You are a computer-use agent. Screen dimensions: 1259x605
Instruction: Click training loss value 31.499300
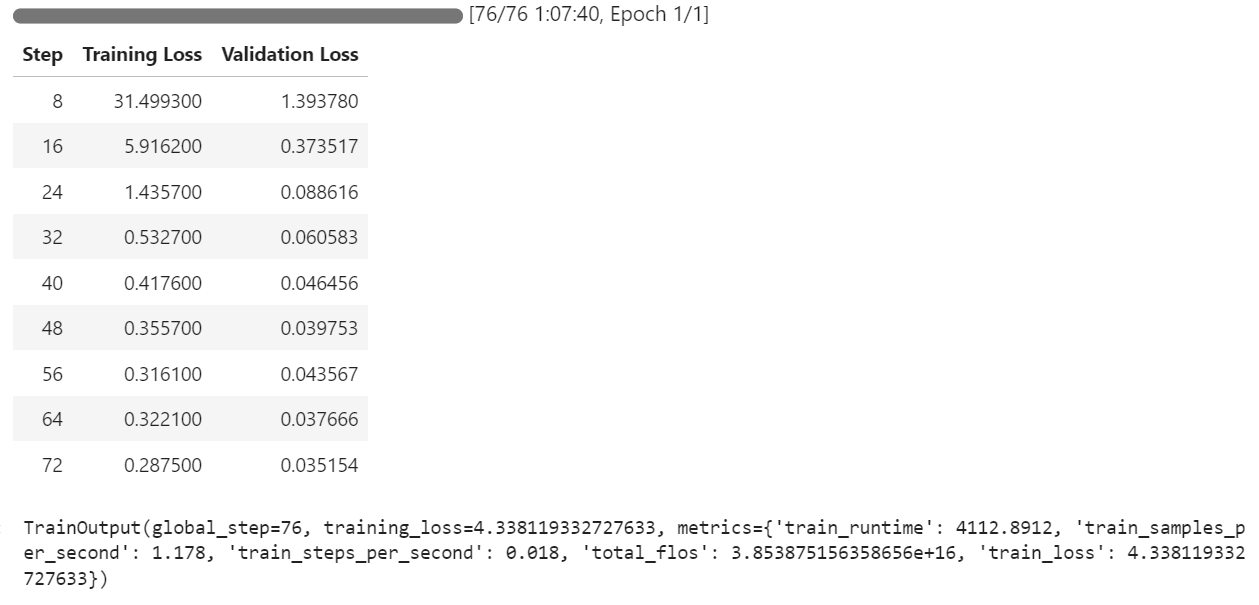pyautogui.click(x=157, y=101)
